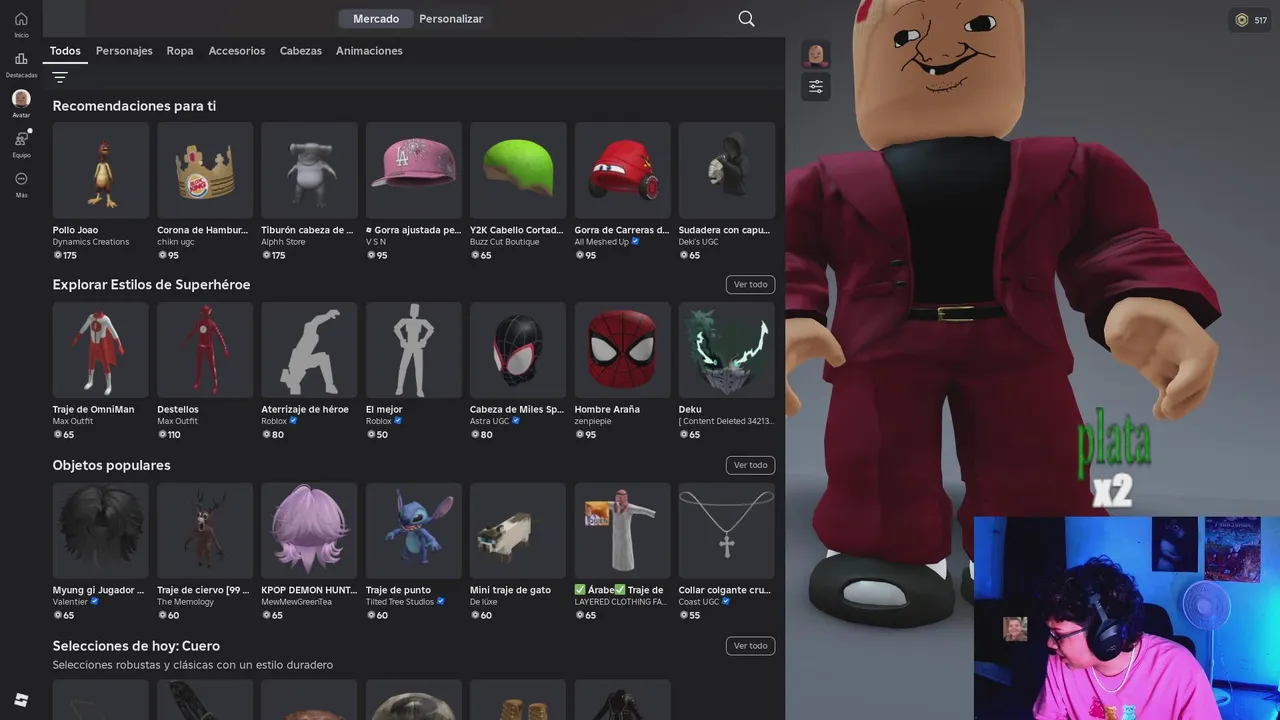Open the Árabe Traje de item thumbnail
1280x720 pixels.
click(x=622, y=531)
